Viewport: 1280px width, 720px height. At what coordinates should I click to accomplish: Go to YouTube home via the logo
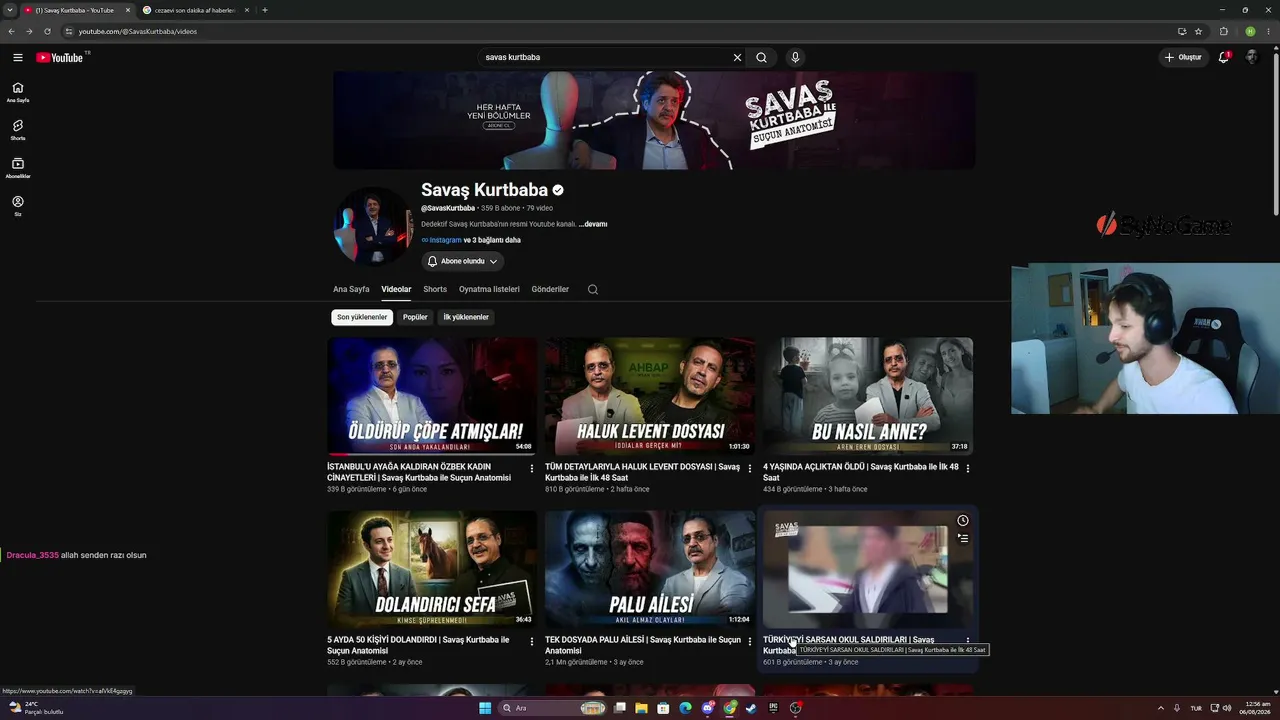click(60, 57)
